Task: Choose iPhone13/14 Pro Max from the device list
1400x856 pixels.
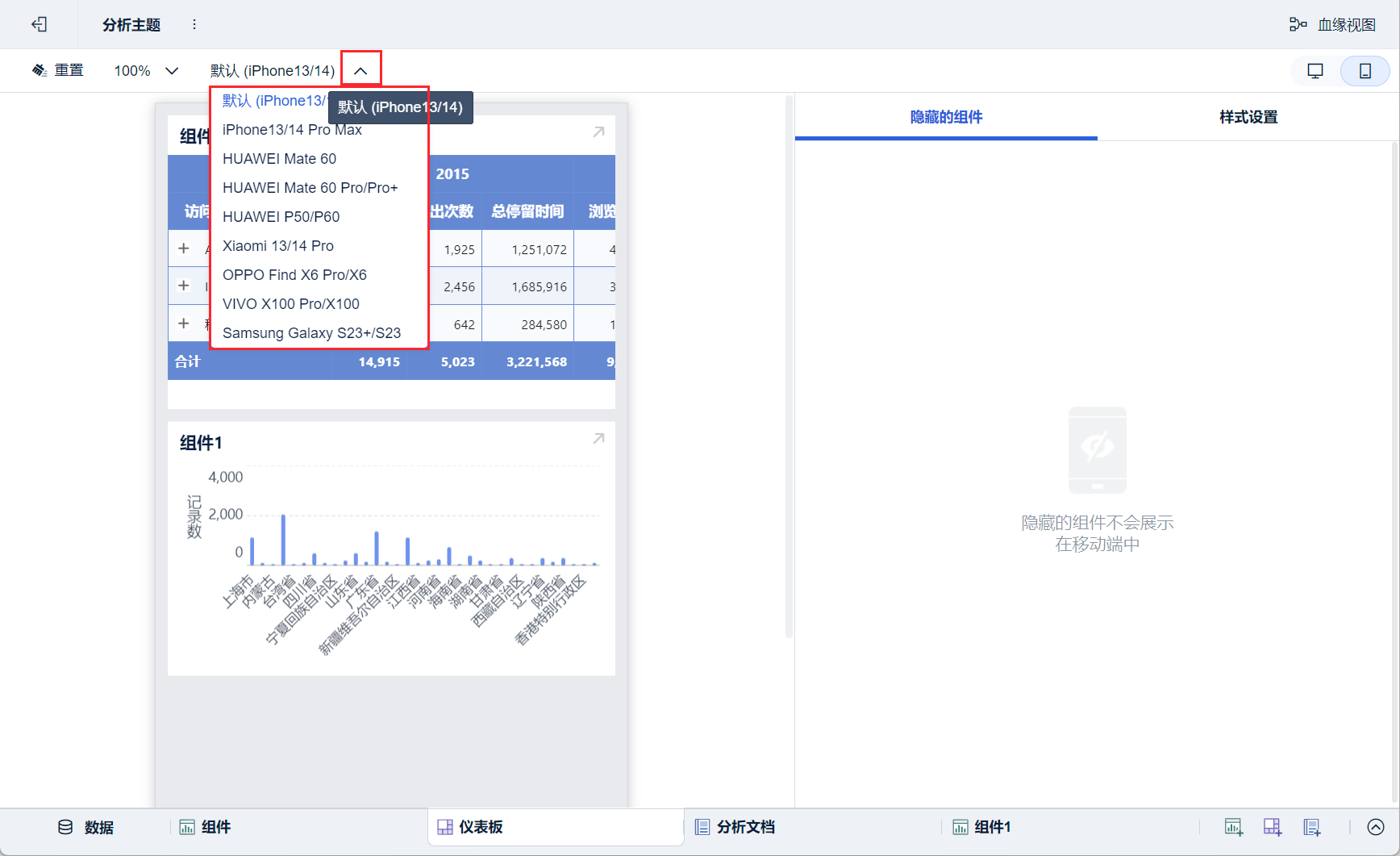Action: click(x=319, y=130)
